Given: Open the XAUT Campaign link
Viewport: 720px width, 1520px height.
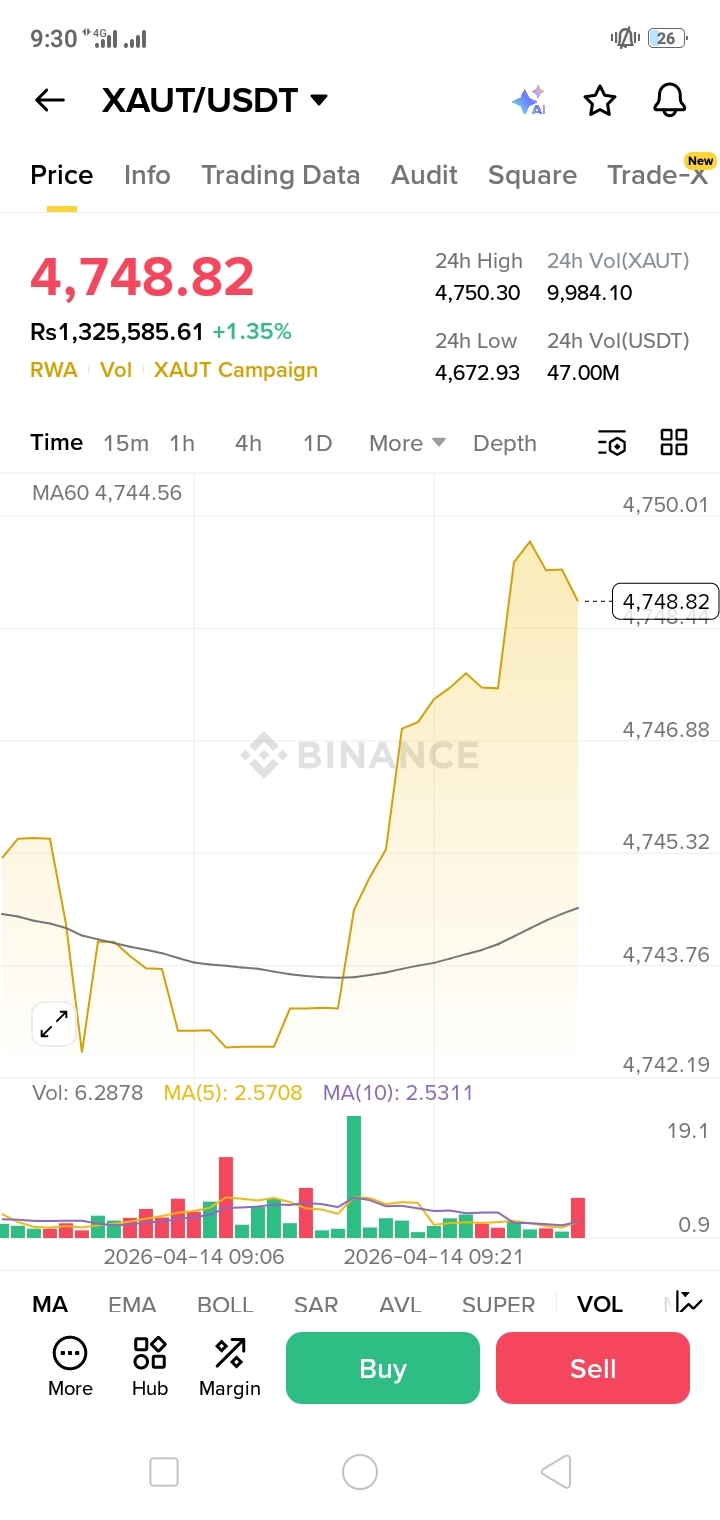Looking at the screenshot, I should (x=236, y=370).
